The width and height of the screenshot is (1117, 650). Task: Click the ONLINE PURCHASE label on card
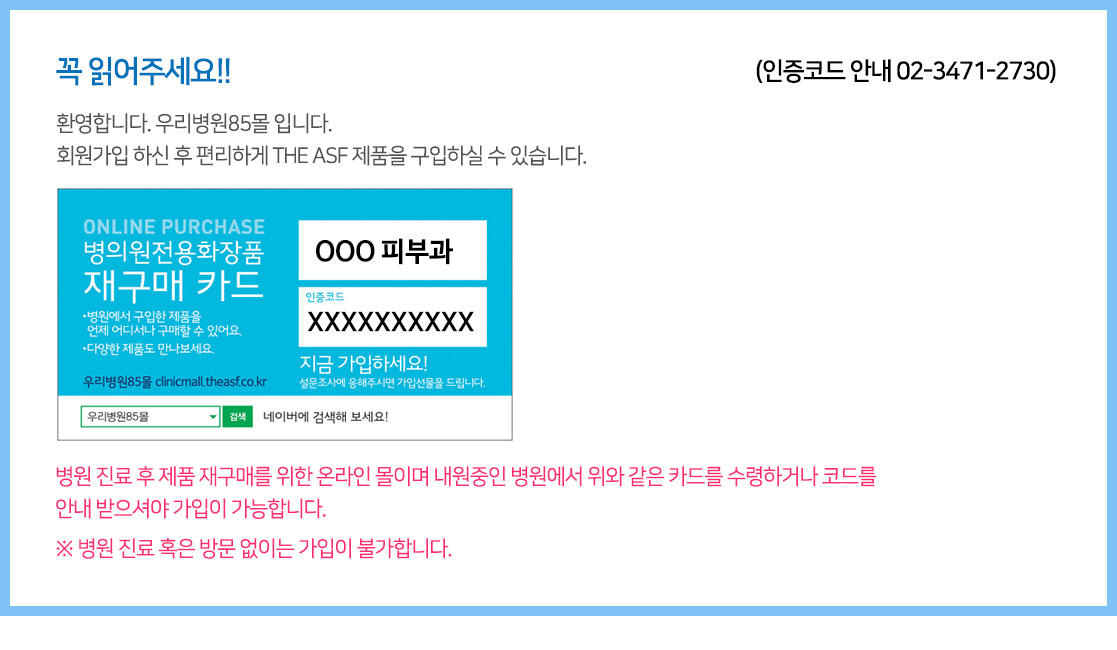tap(174, 227)
